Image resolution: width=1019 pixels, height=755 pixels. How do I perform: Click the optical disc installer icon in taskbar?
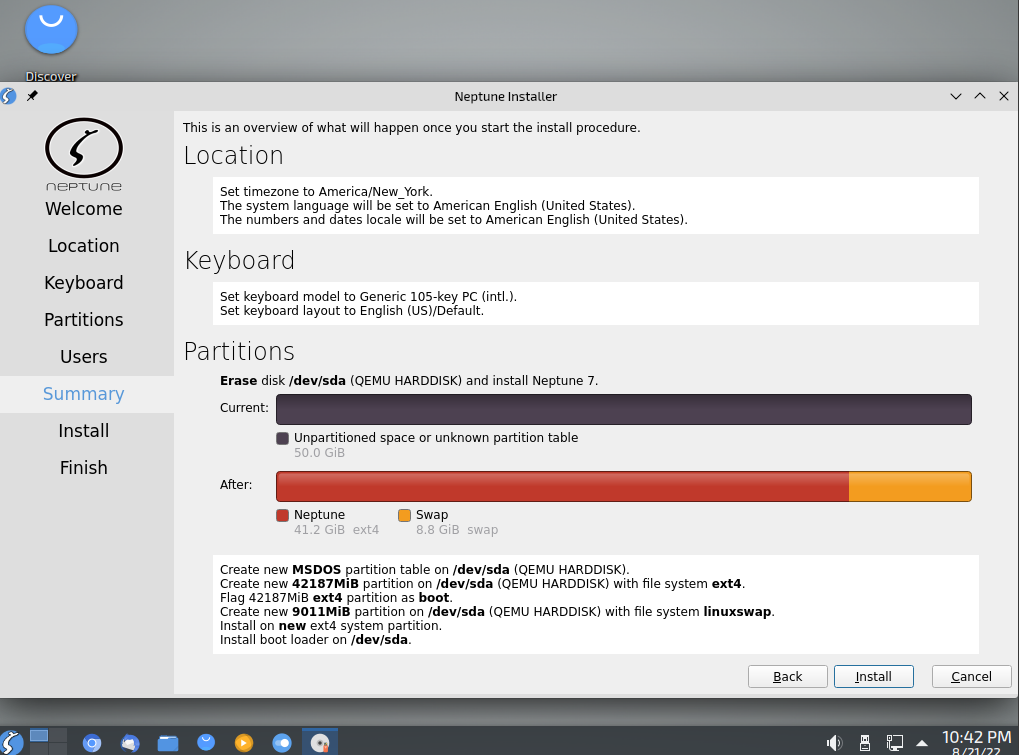(x=319, y=742)
